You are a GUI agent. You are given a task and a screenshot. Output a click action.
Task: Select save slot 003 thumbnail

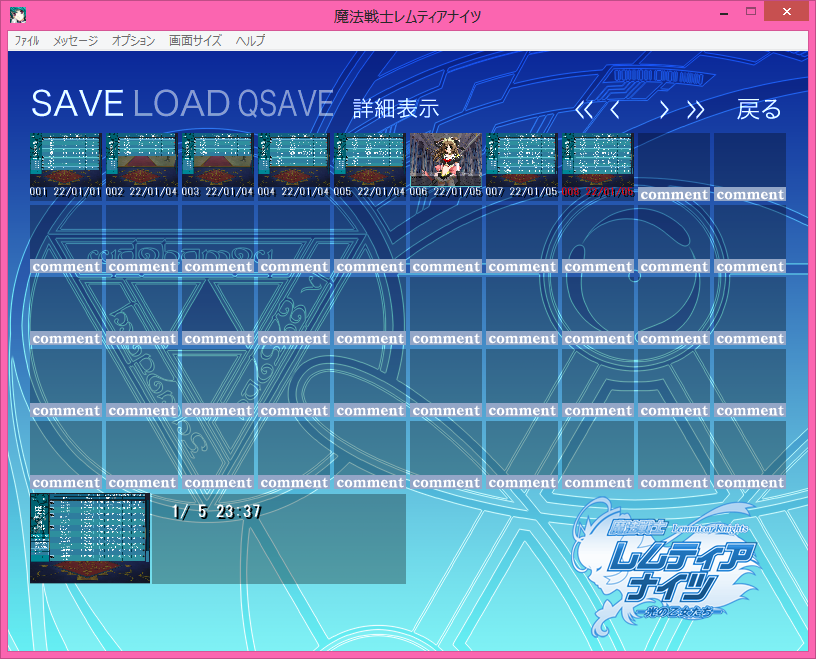click(x=218, y=160)
